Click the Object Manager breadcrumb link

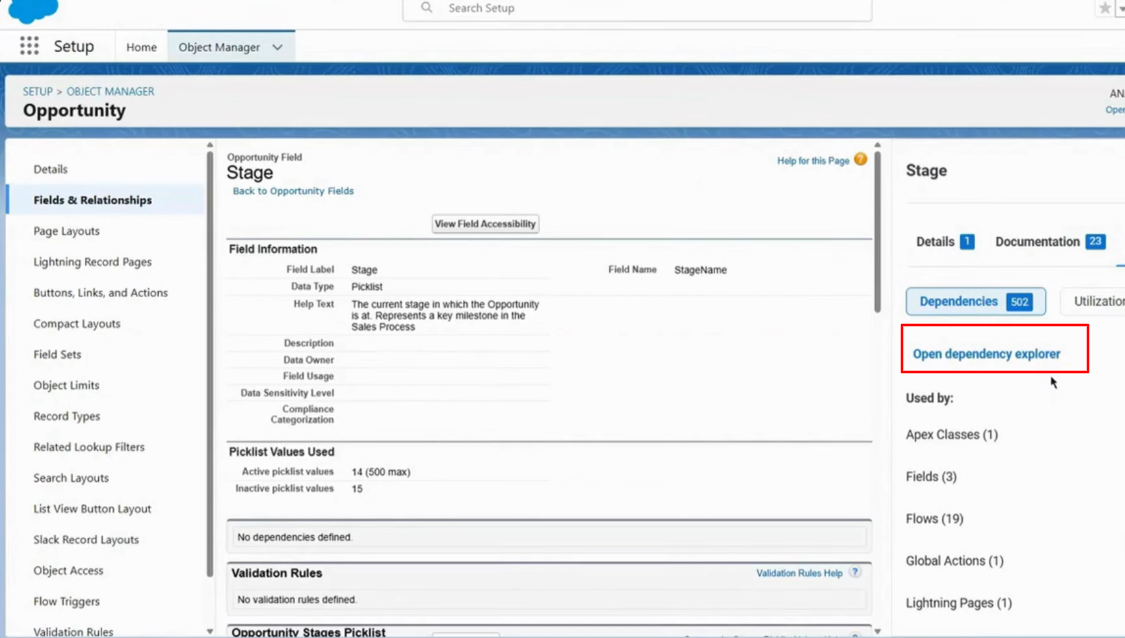(110, 91)
